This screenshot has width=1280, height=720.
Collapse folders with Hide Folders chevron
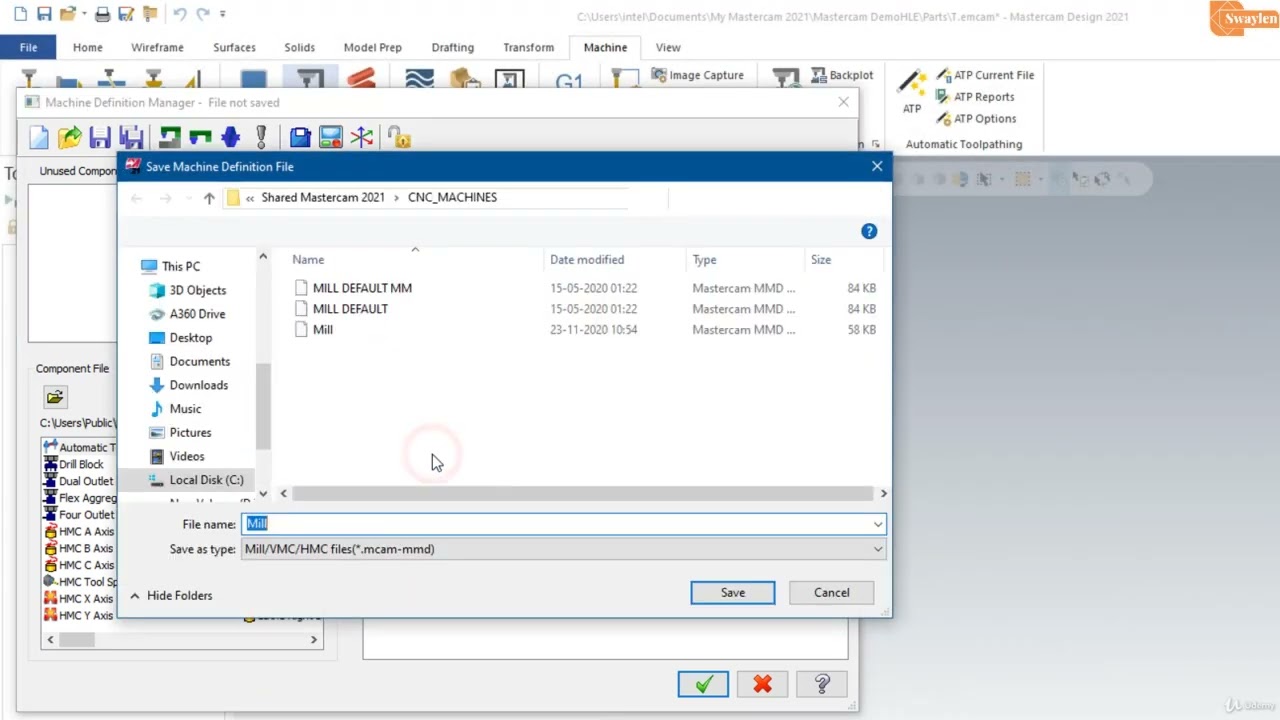tap(134, 596)
